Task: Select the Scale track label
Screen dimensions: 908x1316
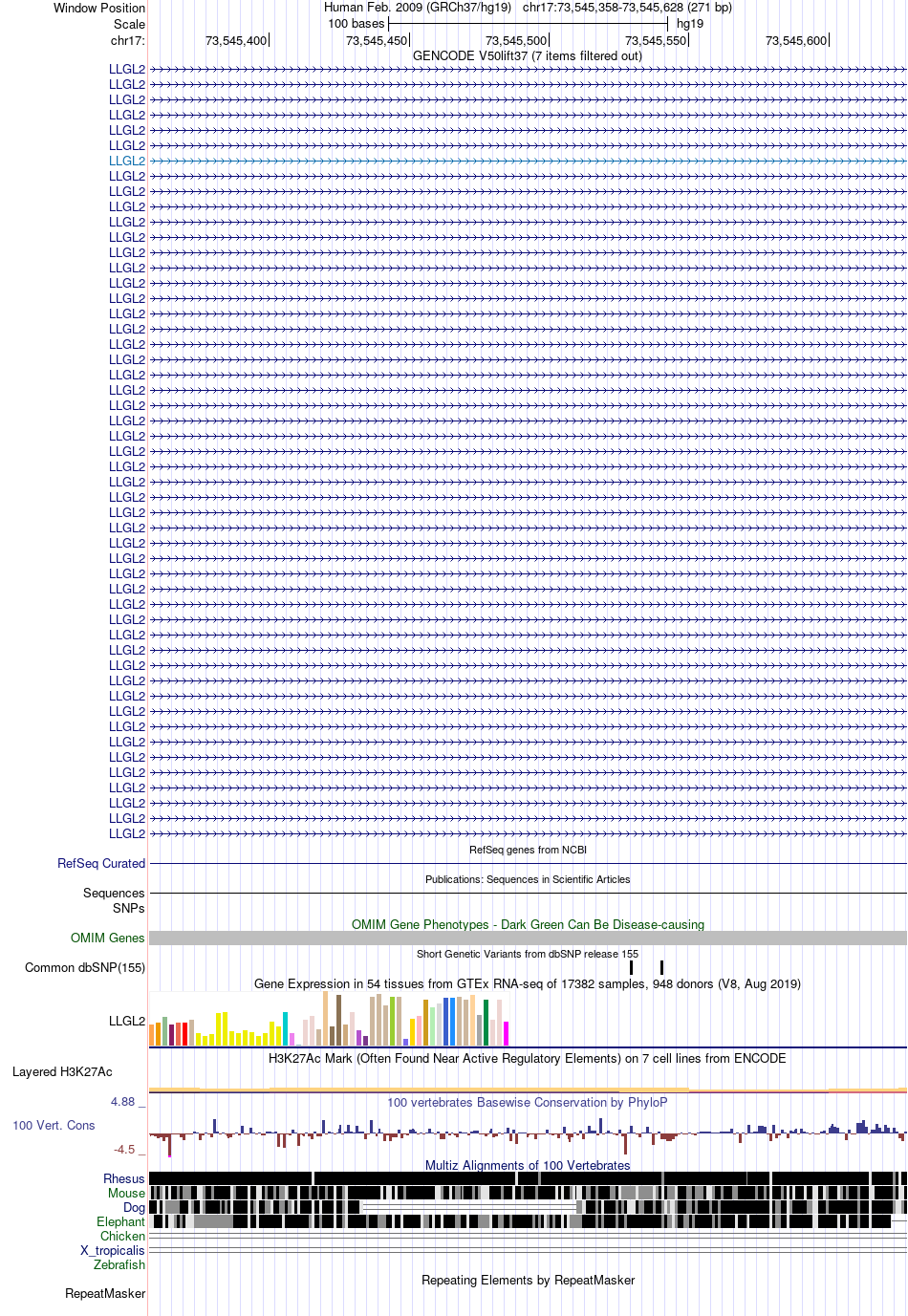Action: [130, 24]
